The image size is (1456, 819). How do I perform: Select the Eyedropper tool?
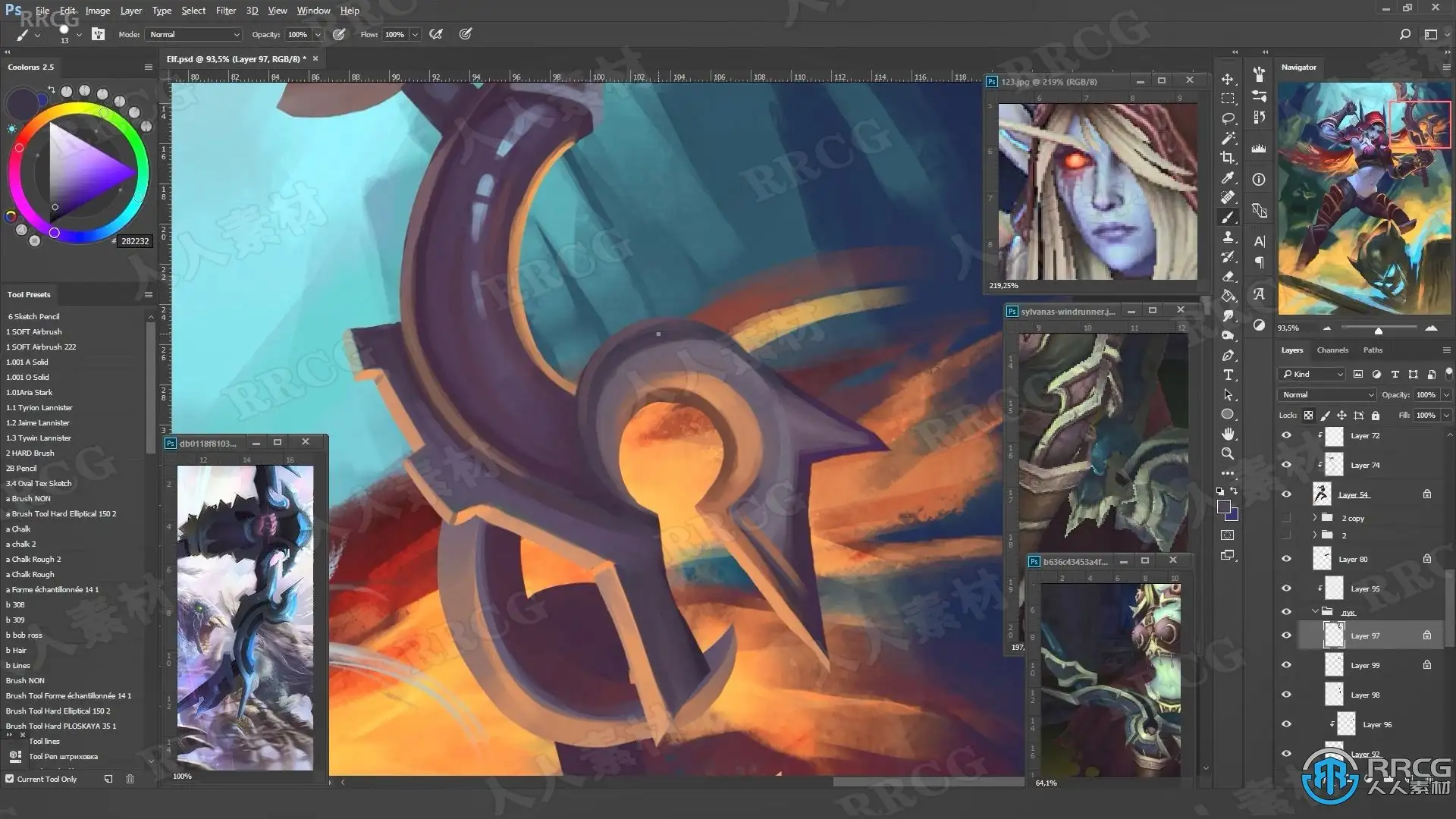tap(1228, 178)
